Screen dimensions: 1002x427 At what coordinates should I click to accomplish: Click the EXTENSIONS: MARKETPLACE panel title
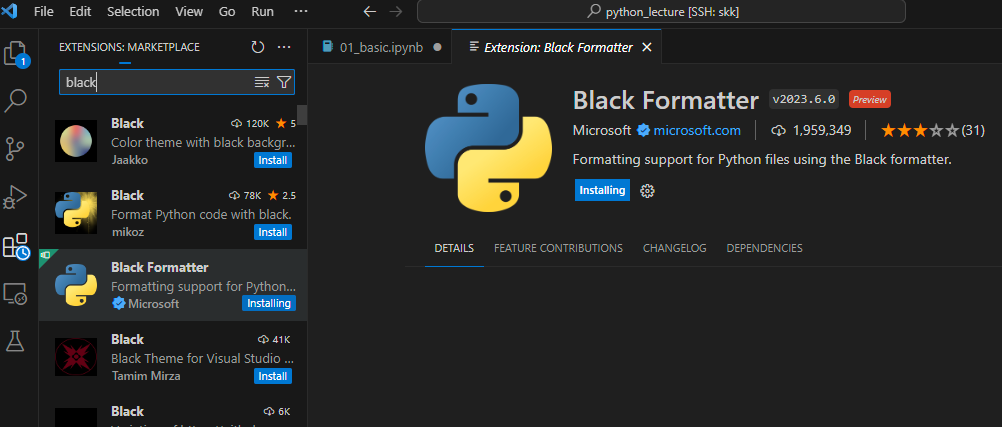[x=129, y=47]
